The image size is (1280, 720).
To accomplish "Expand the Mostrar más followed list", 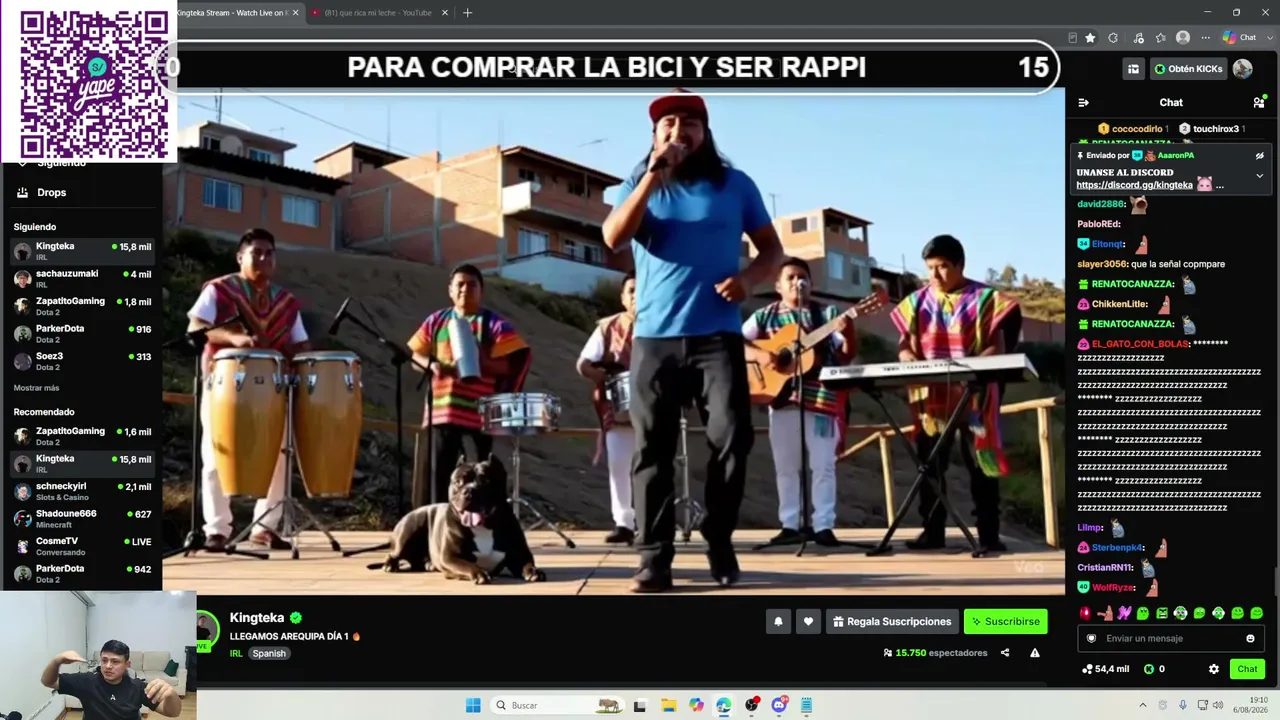I will (36, 388).
